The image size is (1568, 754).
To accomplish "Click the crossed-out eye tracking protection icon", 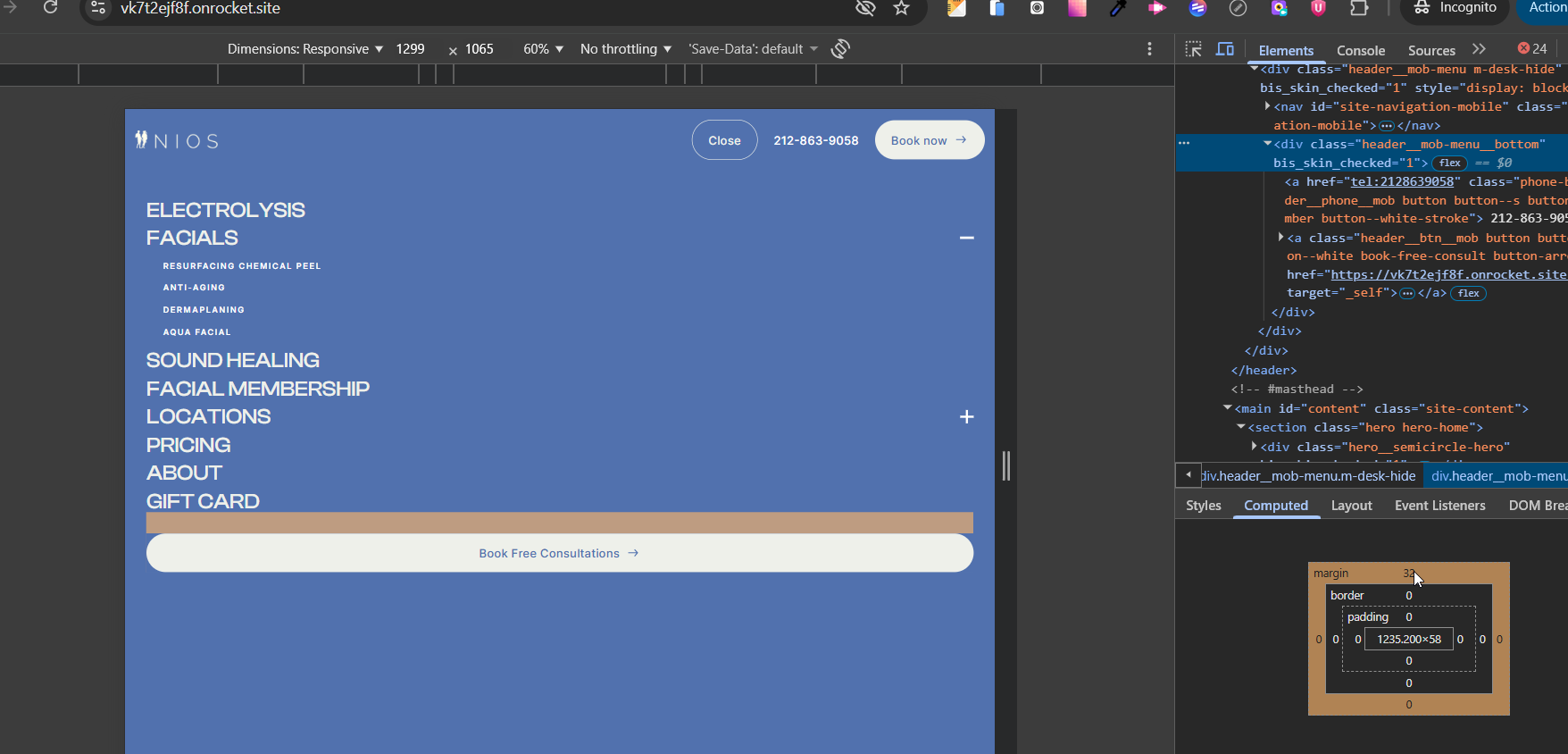I will pyautogui.click(x=864, y=8).
